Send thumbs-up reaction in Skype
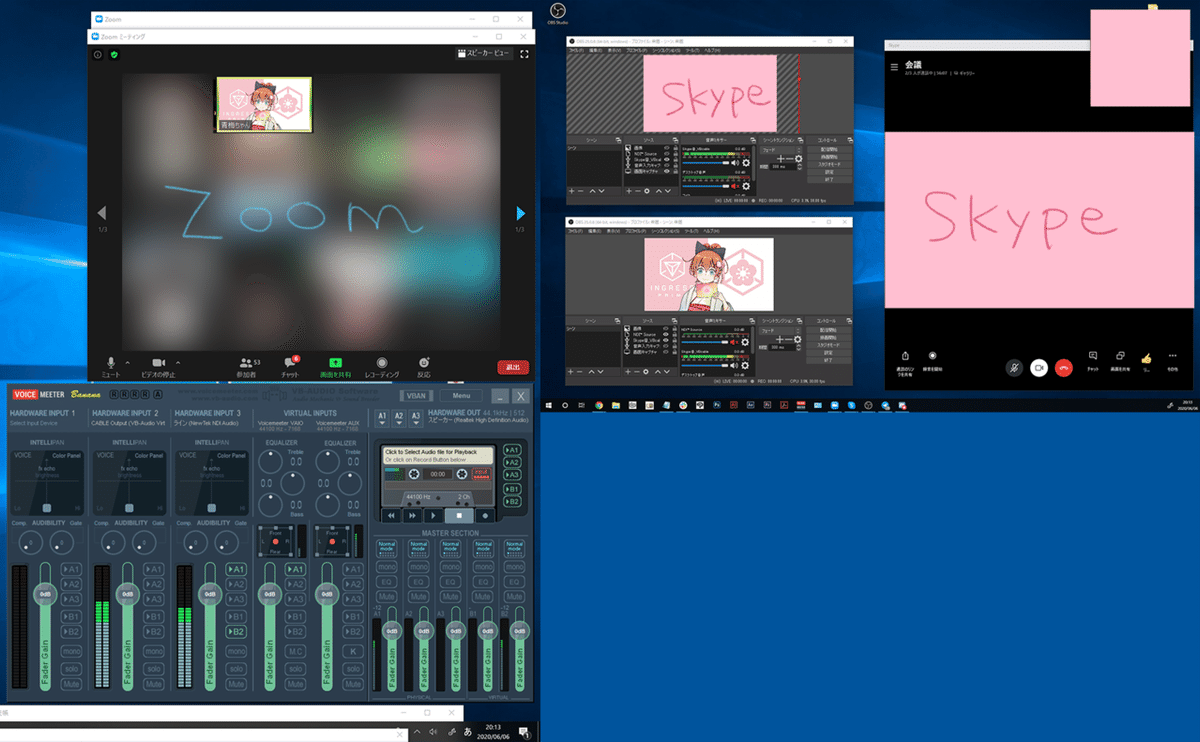The width and height of the screenshot is (1200, 742). 1146,358
